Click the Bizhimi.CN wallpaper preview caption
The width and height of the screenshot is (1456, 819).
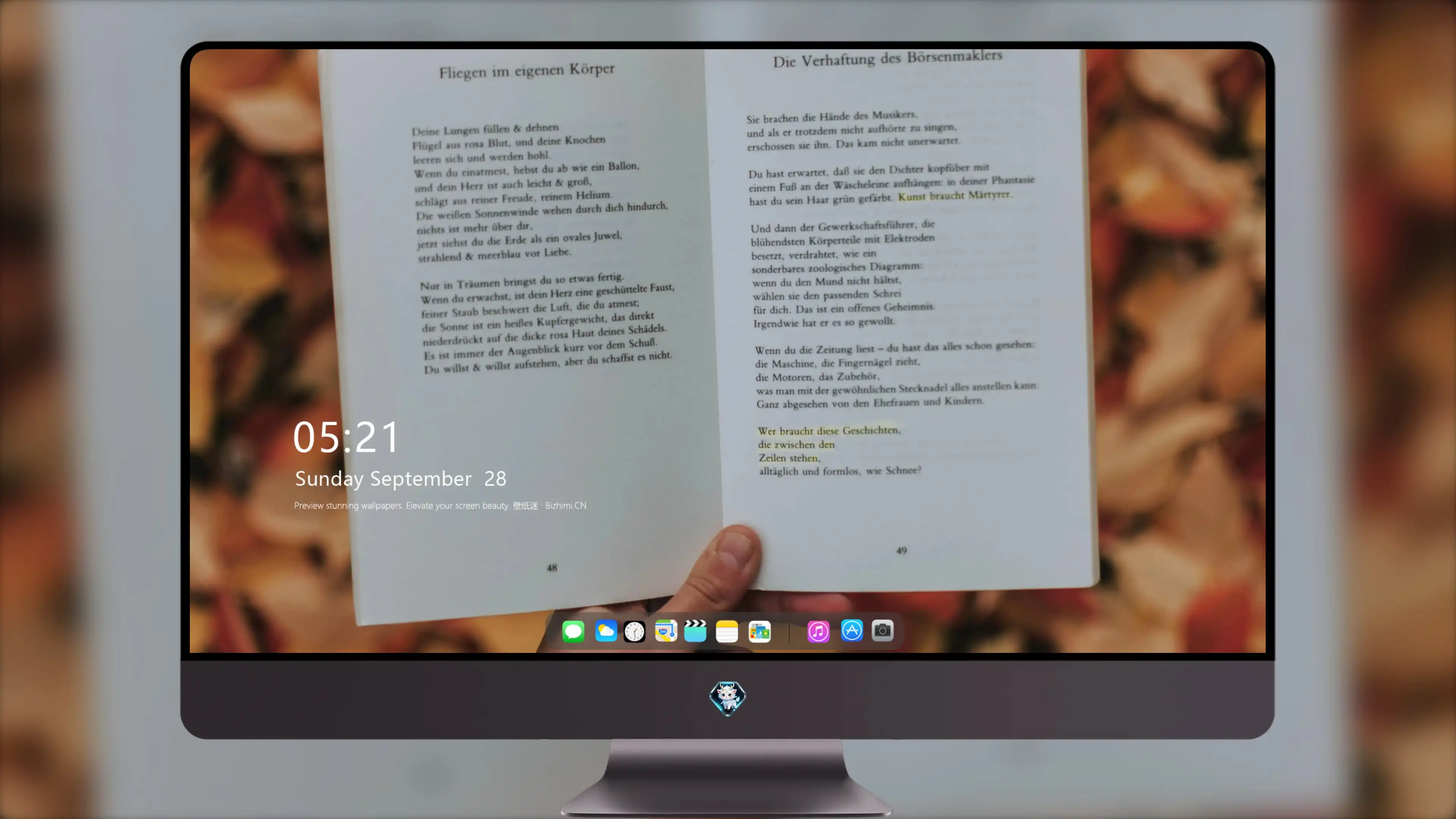point(440,505)
